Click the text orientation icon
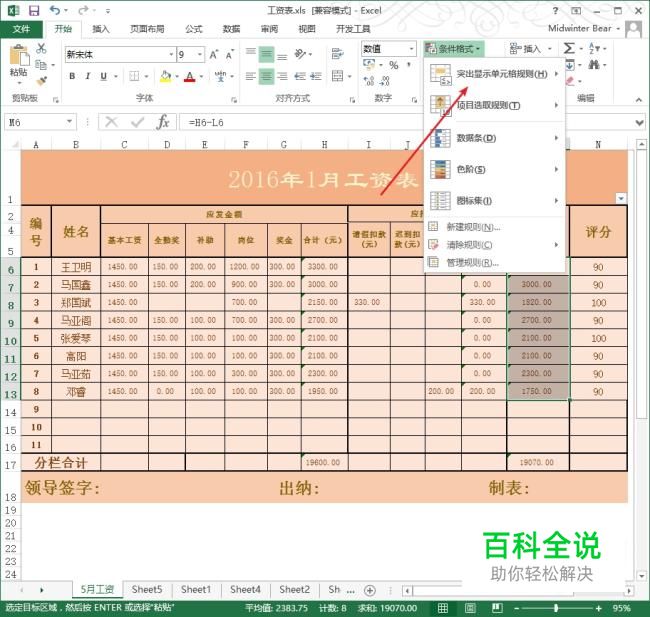 (301, 54)
